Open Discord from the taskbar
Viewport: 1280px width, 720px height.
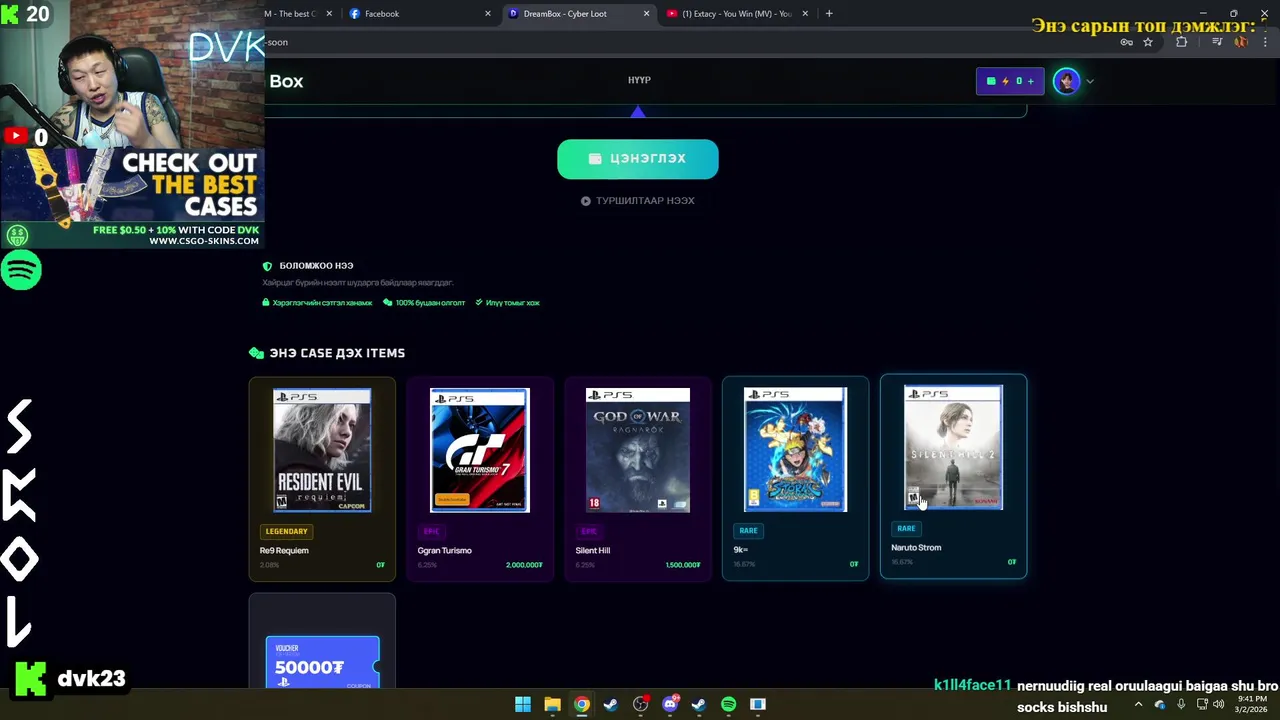point(670,705)
